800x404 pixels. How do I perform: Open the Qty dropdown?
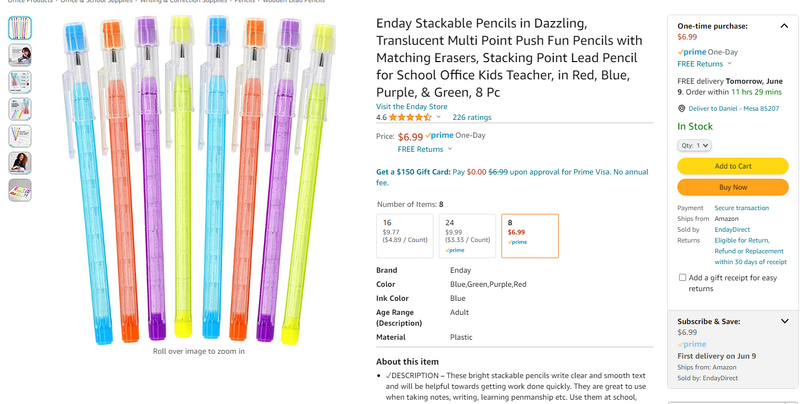[x=694, y=146]
